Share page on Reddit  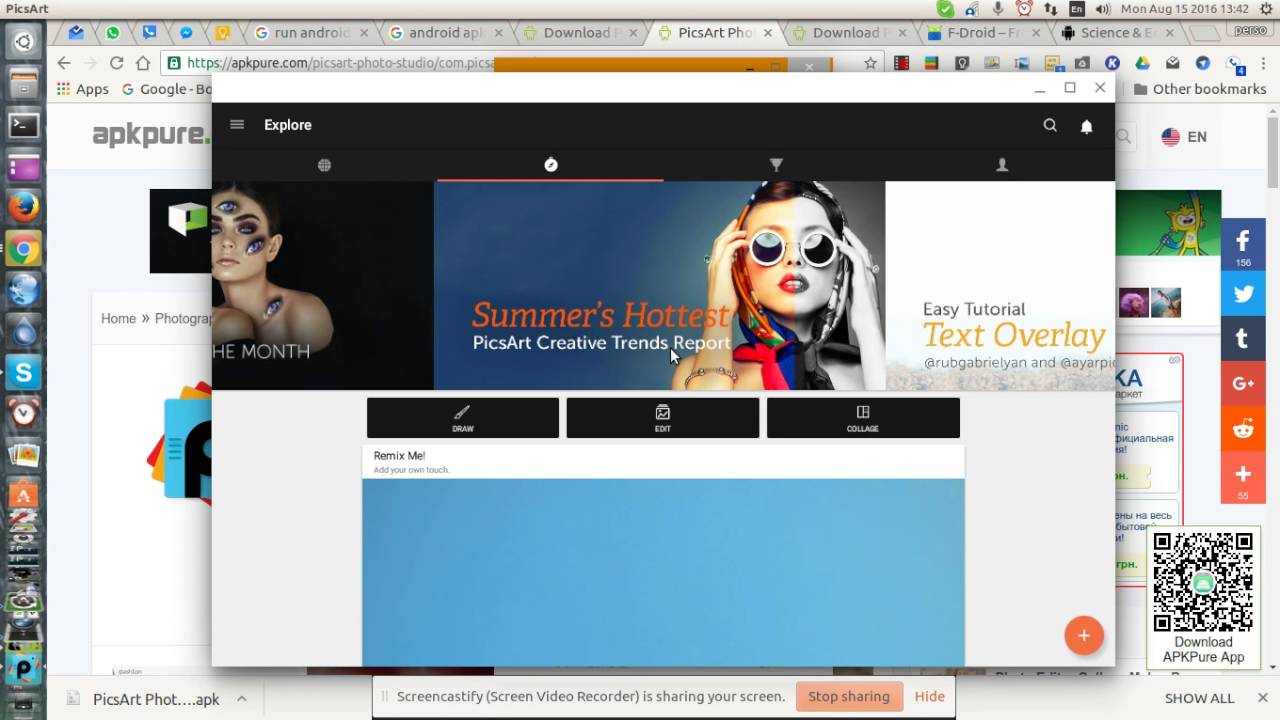point(1243,429)
